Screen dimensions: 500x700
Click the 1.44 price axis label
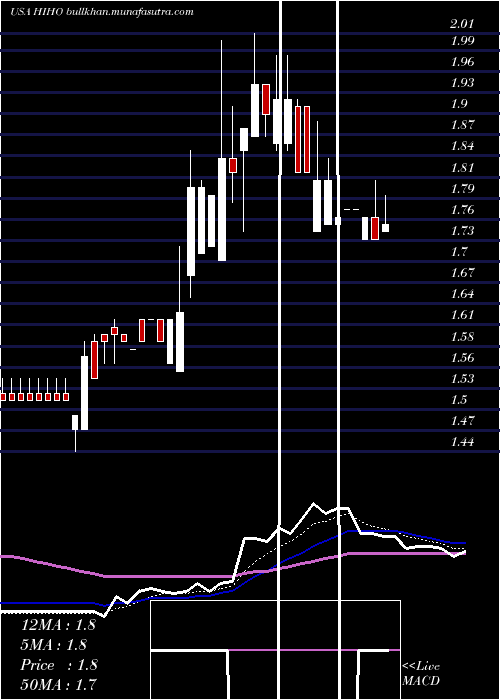pyautogui.click(x=462, y=442)
